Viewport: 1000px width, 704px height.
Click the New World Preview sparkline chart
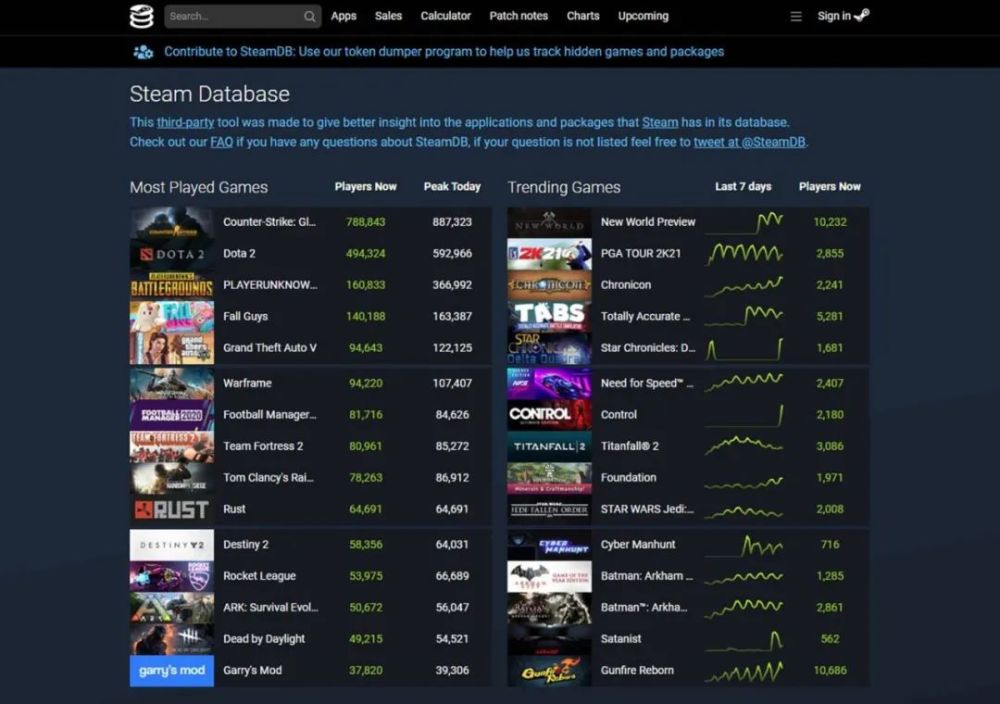click(x=744, y=223)
